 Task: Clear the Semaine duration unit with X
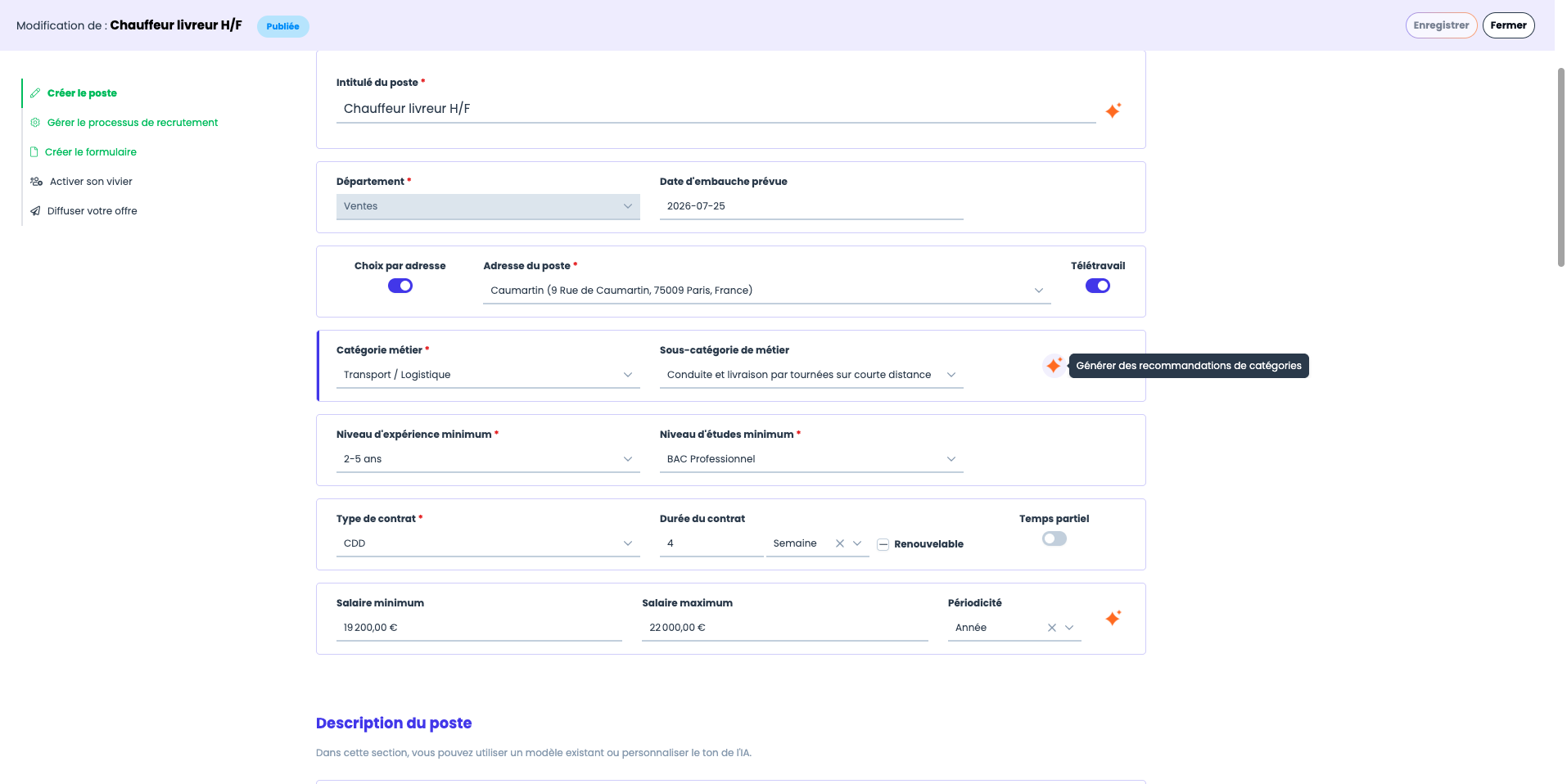pos(840,543)
